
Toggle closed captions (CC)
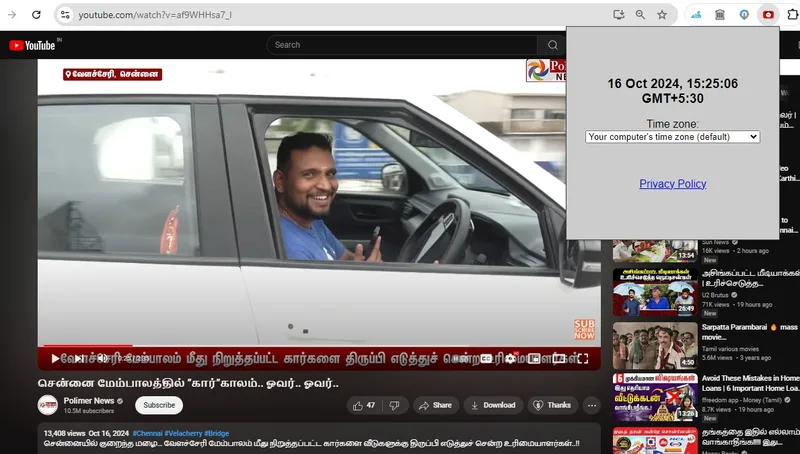[x=486, y=359]
